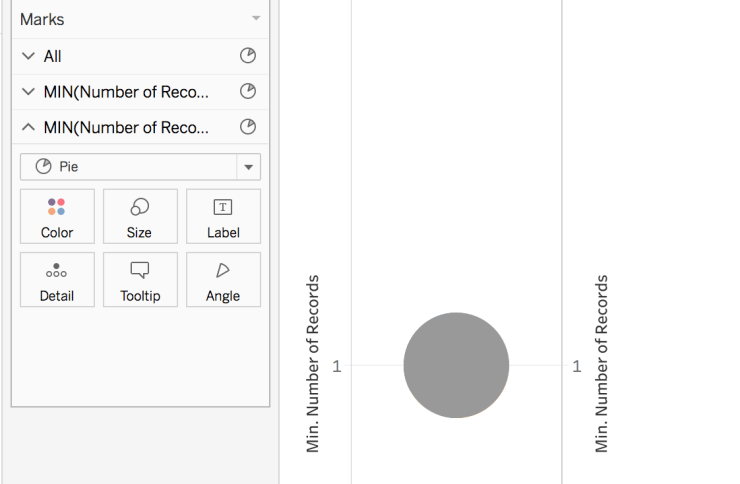This screenshot has width=740, height=484.
Task: Click the pie icon on the All row
Action: click(x=248, y=56)
